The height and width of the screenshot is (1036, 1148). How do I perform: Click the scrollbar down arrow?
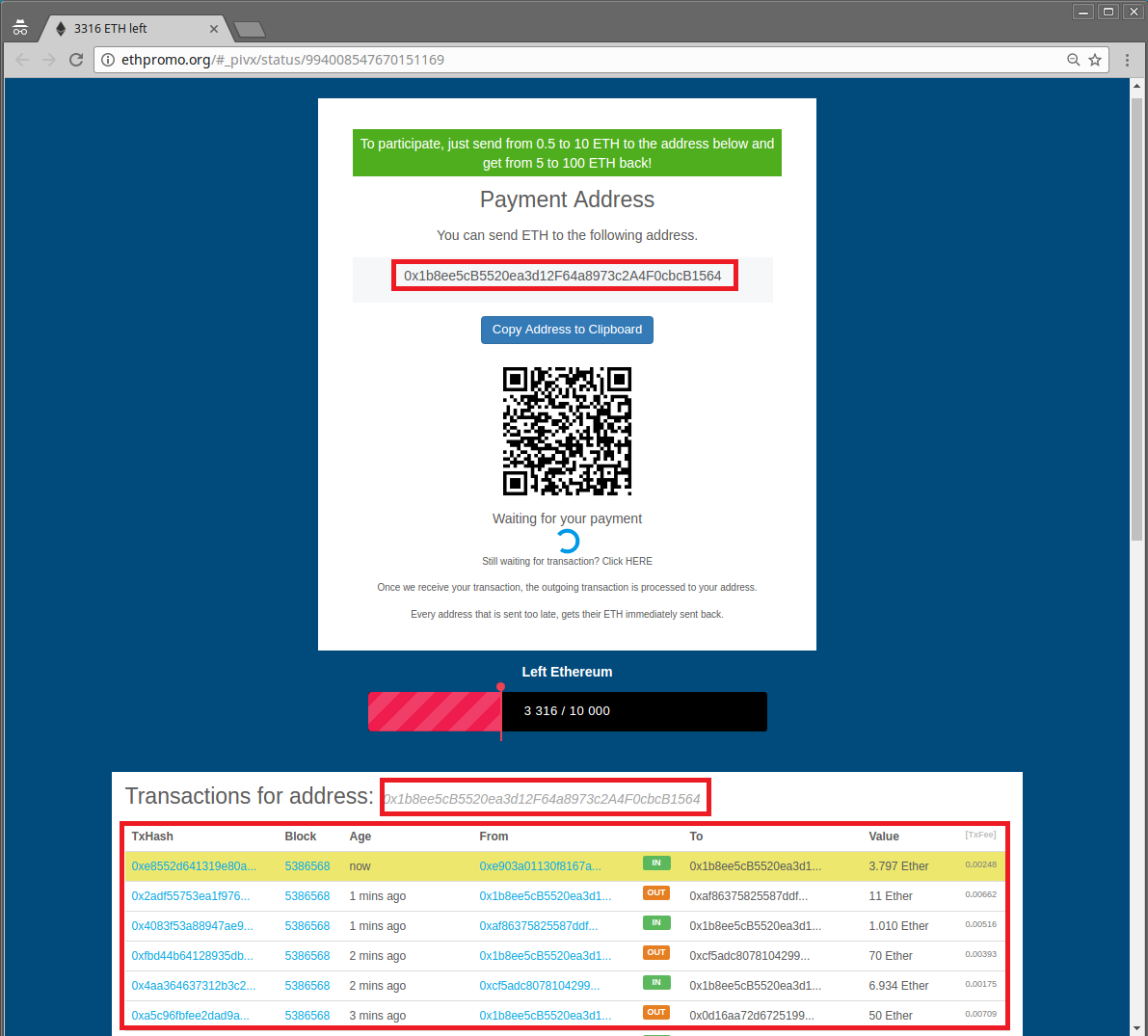pos(1136,1028)
